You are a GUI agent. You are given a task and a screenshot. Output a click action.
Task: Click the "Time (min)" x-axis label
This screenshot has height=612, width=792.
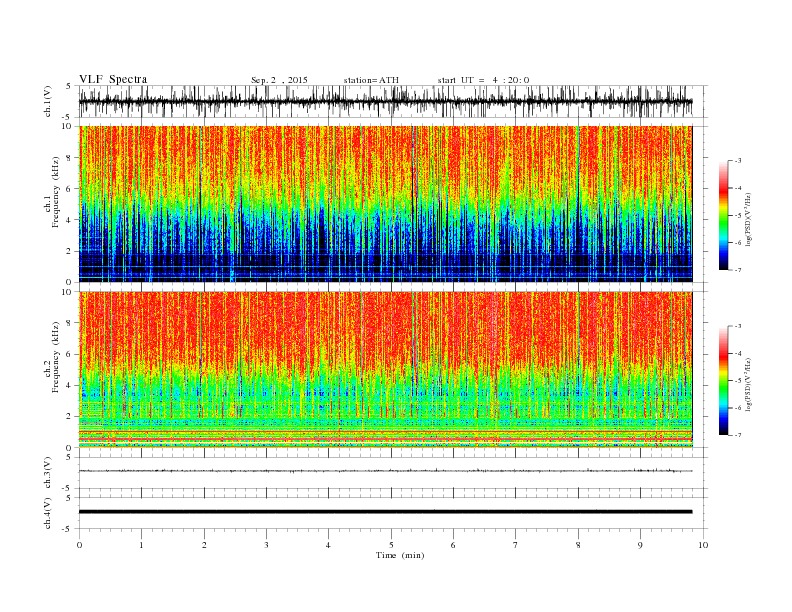pyautogui.click(x=400, y=555)
